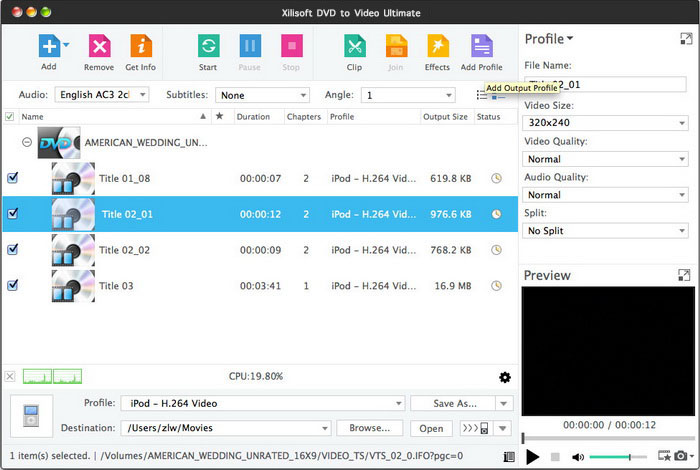
Task: Collapse the AMERICAN_WEDDING_UN... DVD node
Action: (27, 142)
